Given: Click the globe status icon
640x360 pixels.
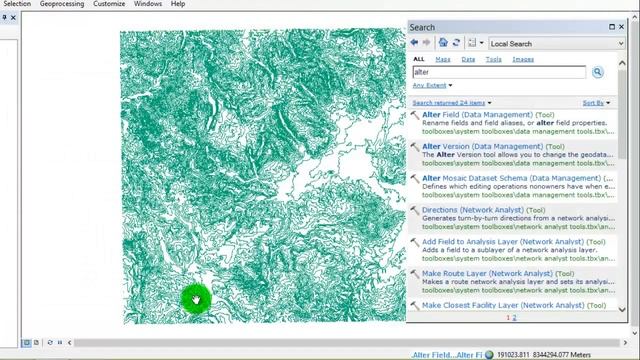Looking at the screenshot, I should pyautogui.click(x=489, y=355).
